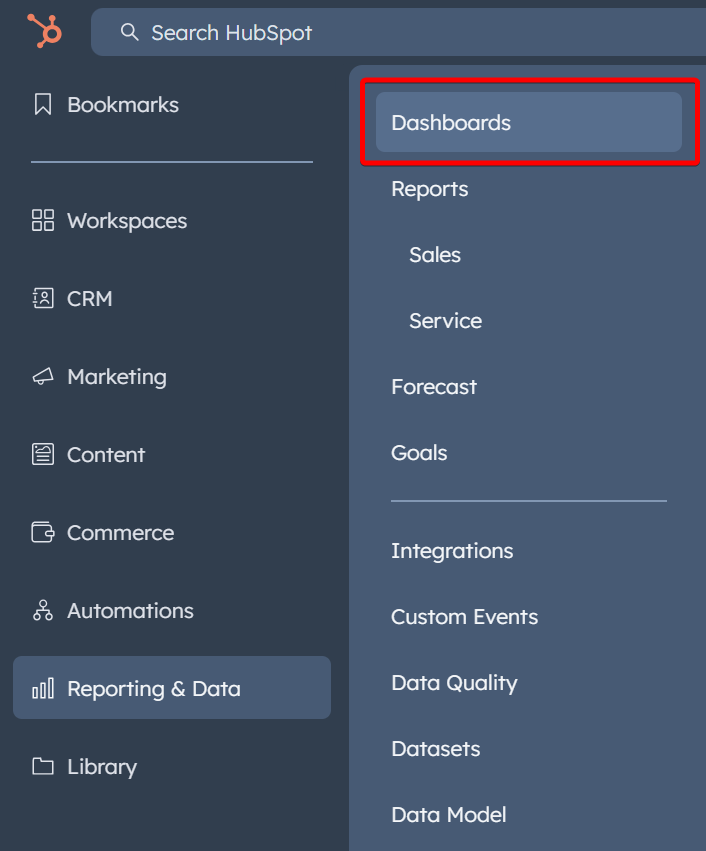
Task: Click the Marketing megaphone icon
Action: click(43, 376)
